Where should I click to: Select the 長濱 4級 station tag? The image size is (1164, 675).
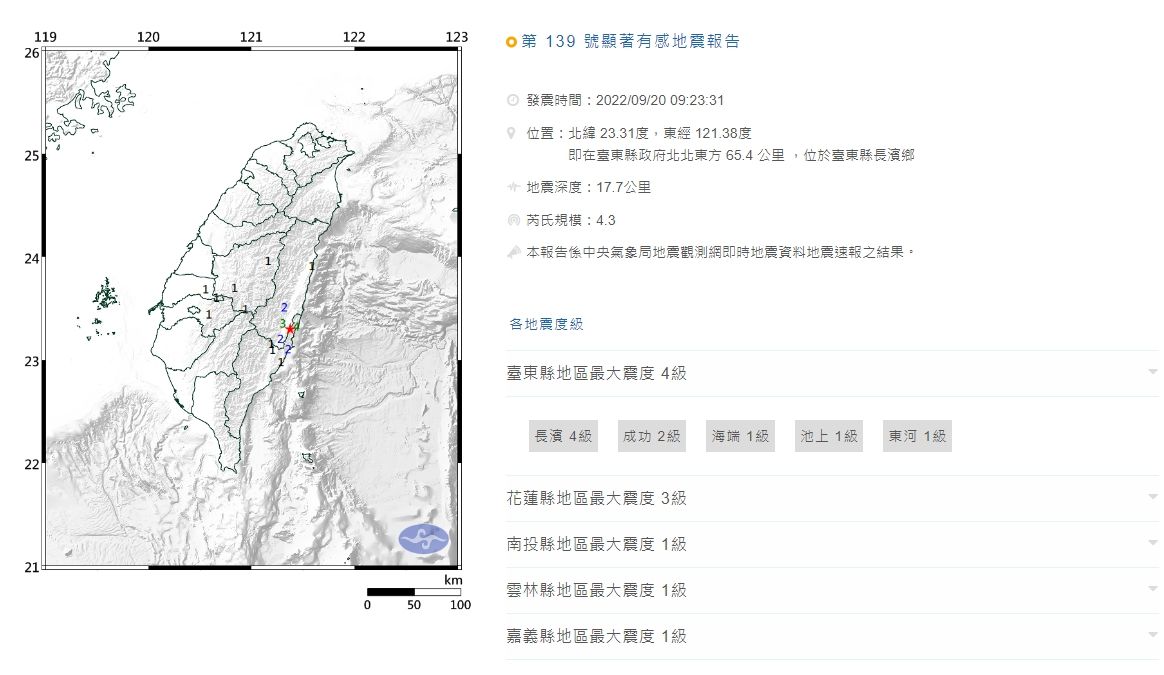[x=563, y=436]
